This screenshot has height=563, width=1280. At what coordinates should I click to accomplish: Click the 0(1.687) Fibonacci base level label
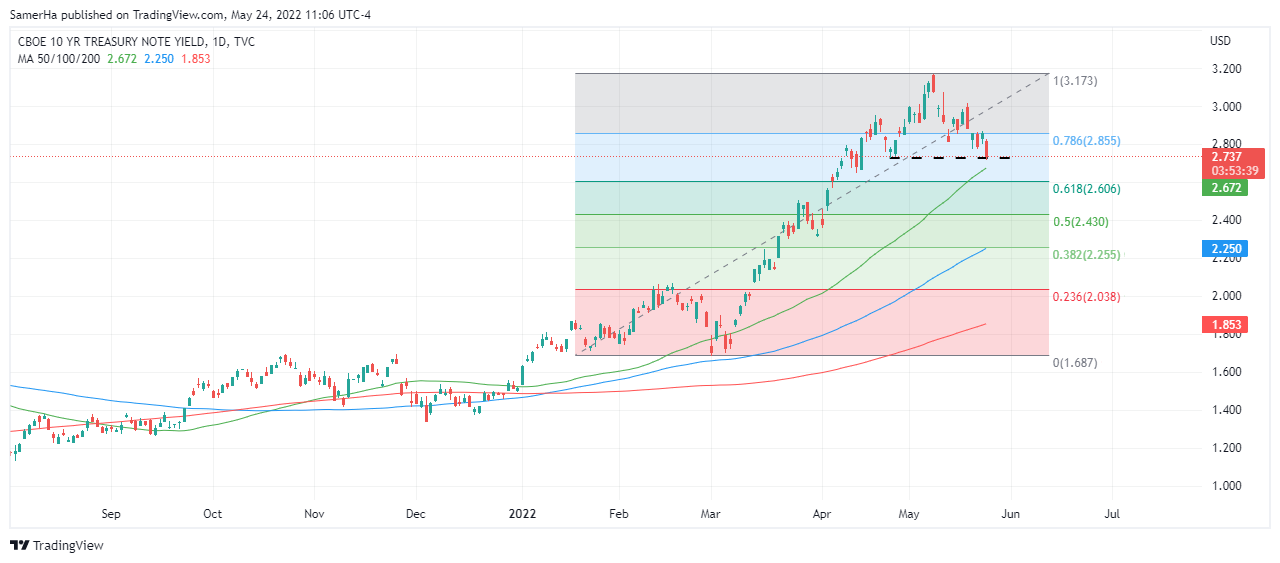(1075, 363)
